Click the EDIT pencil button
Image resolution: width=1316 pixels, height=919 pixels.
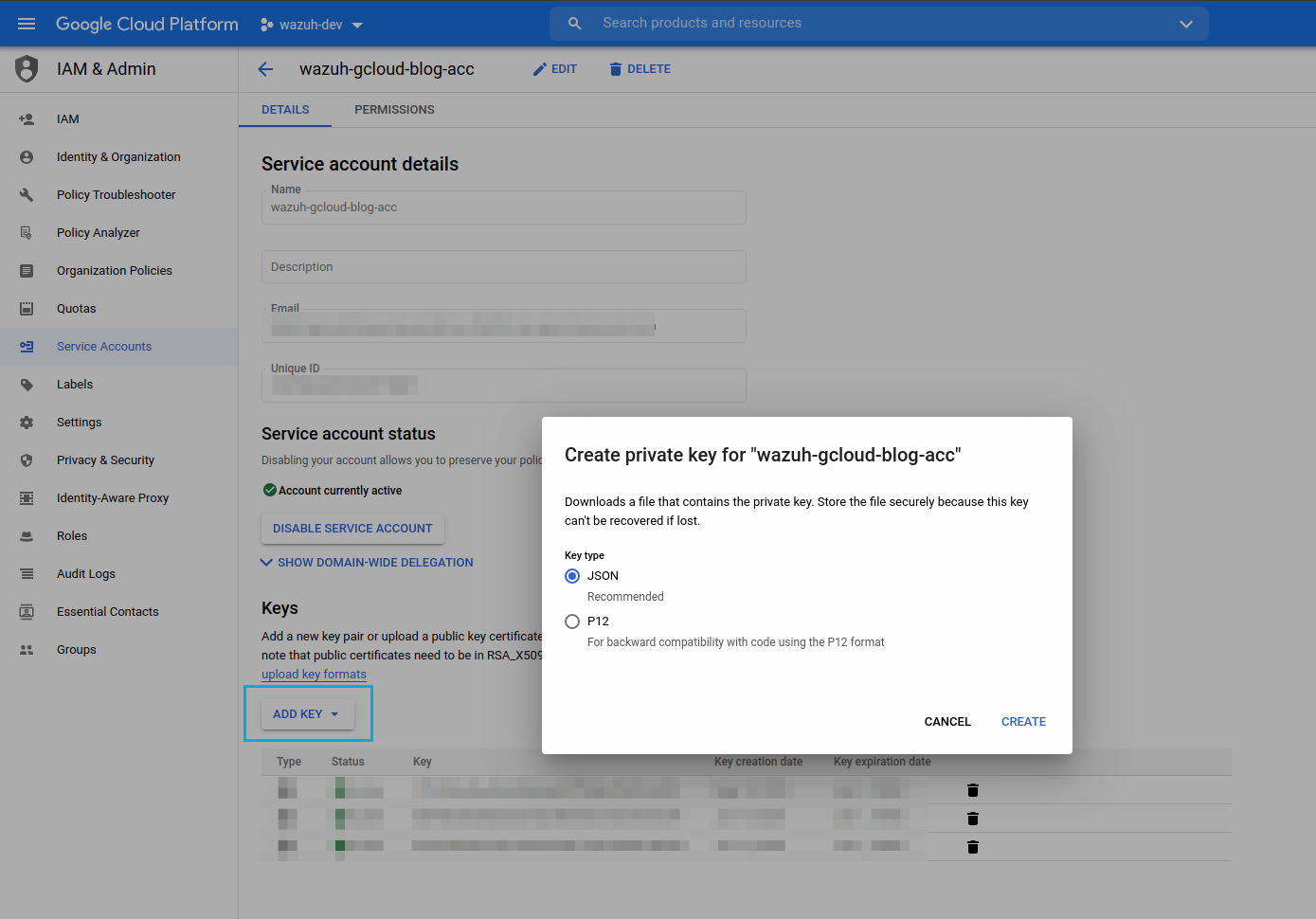pos(555,69)
